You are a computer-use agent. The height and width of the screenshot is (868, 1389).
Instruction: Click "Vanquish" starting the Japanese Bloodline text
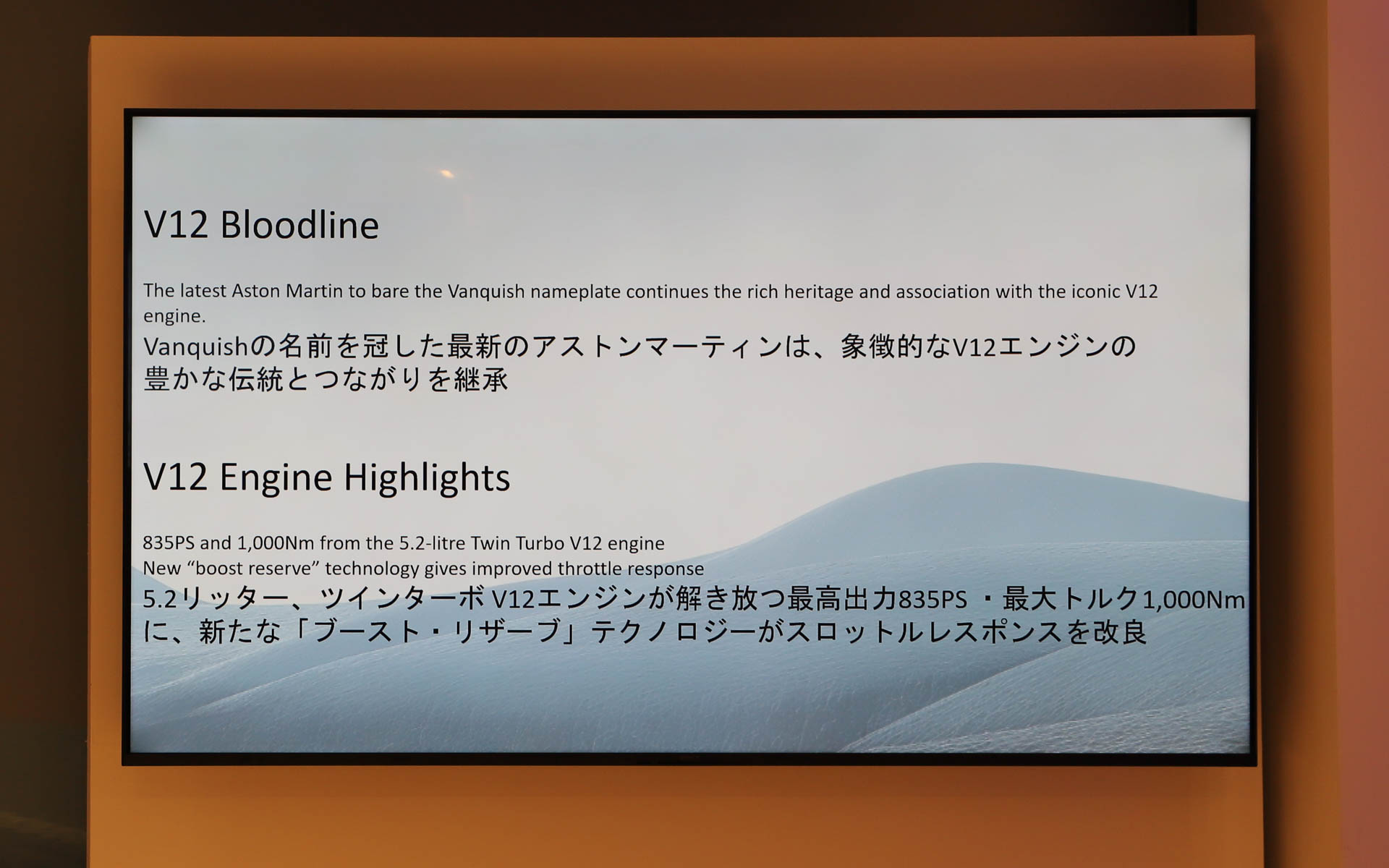(x=196, y=347)
